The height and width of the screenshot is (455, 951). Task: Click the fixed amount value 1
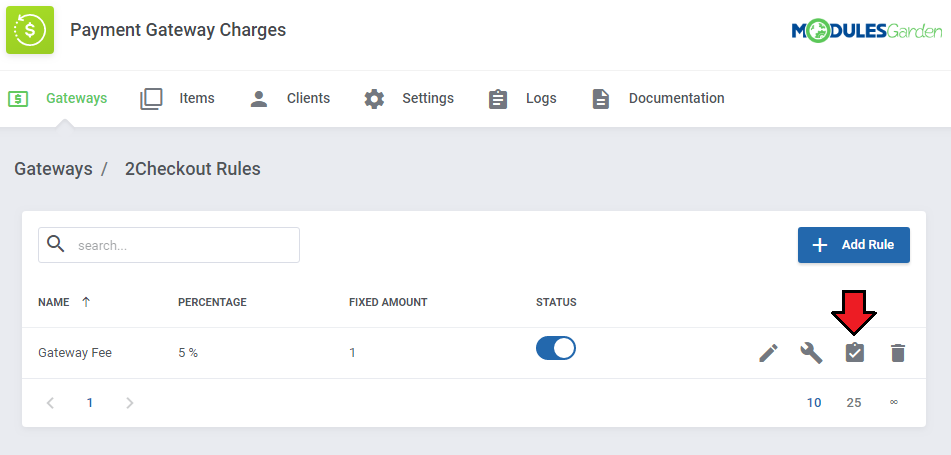(x=352, y=352)
